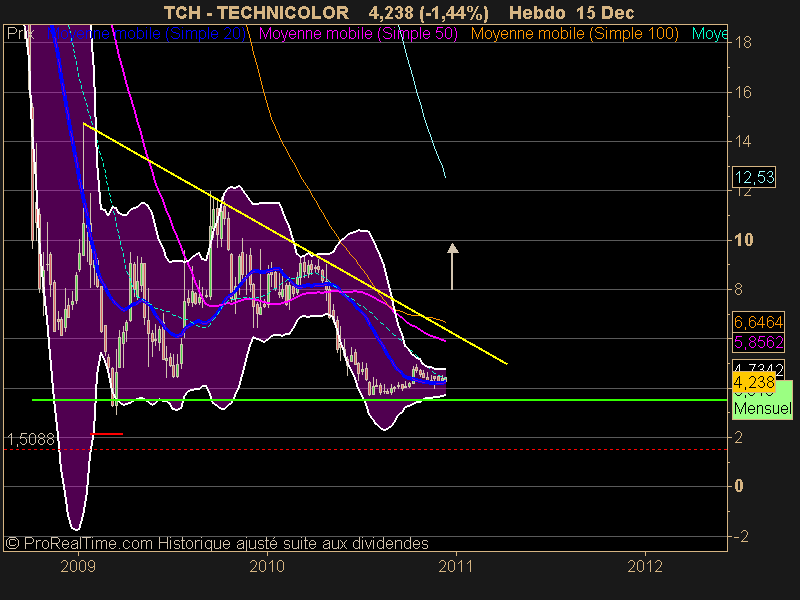Click the ProRealTime.com copyright text
The image size is (800, 600).
[217, 543]
